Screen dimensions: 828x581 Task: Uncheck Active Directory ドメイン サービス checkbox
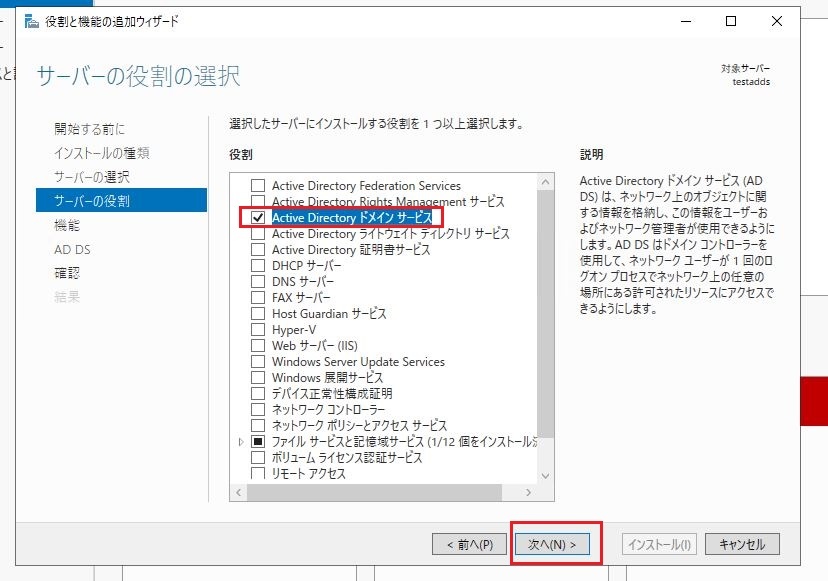point(258,218)
